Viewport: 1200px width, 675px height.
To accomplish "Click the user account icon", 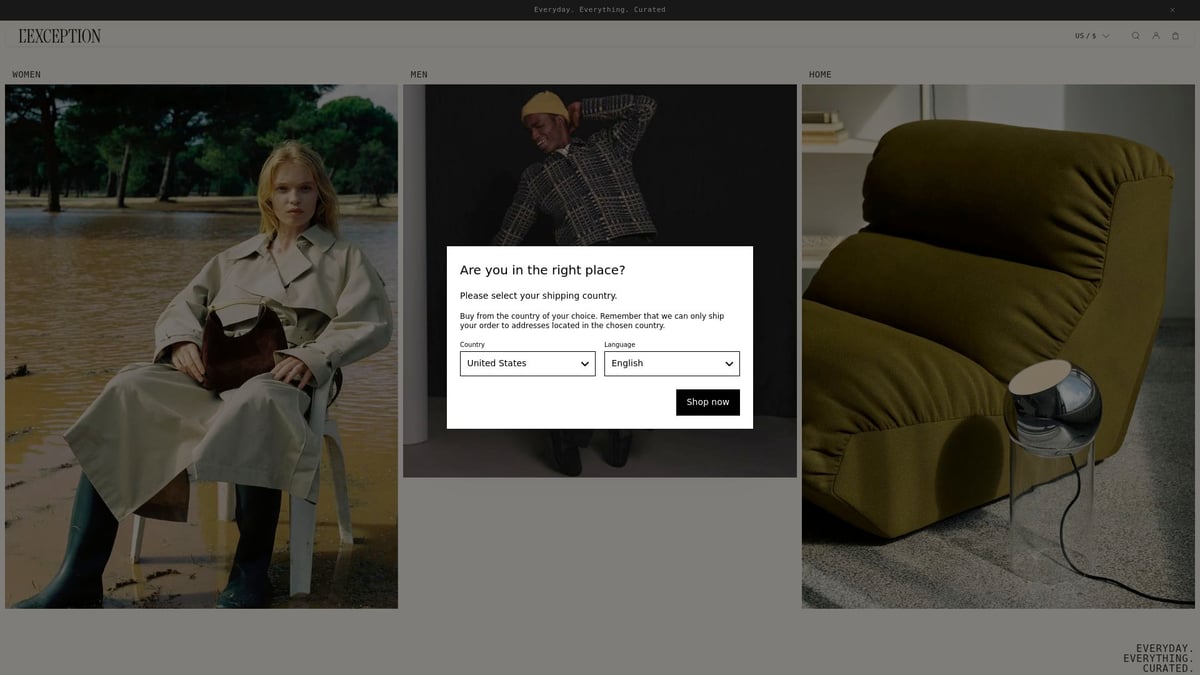I will click(1155, 36).
